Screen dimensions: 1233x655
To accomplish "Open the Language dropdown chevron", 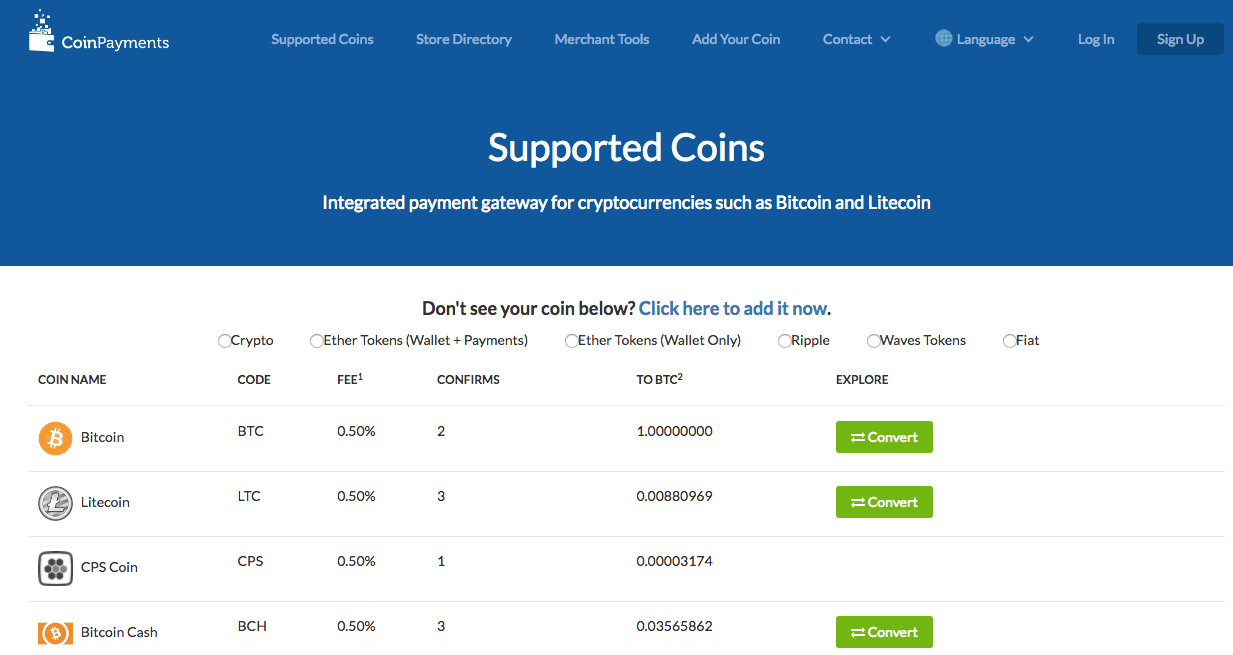I will pos(1029,40).
